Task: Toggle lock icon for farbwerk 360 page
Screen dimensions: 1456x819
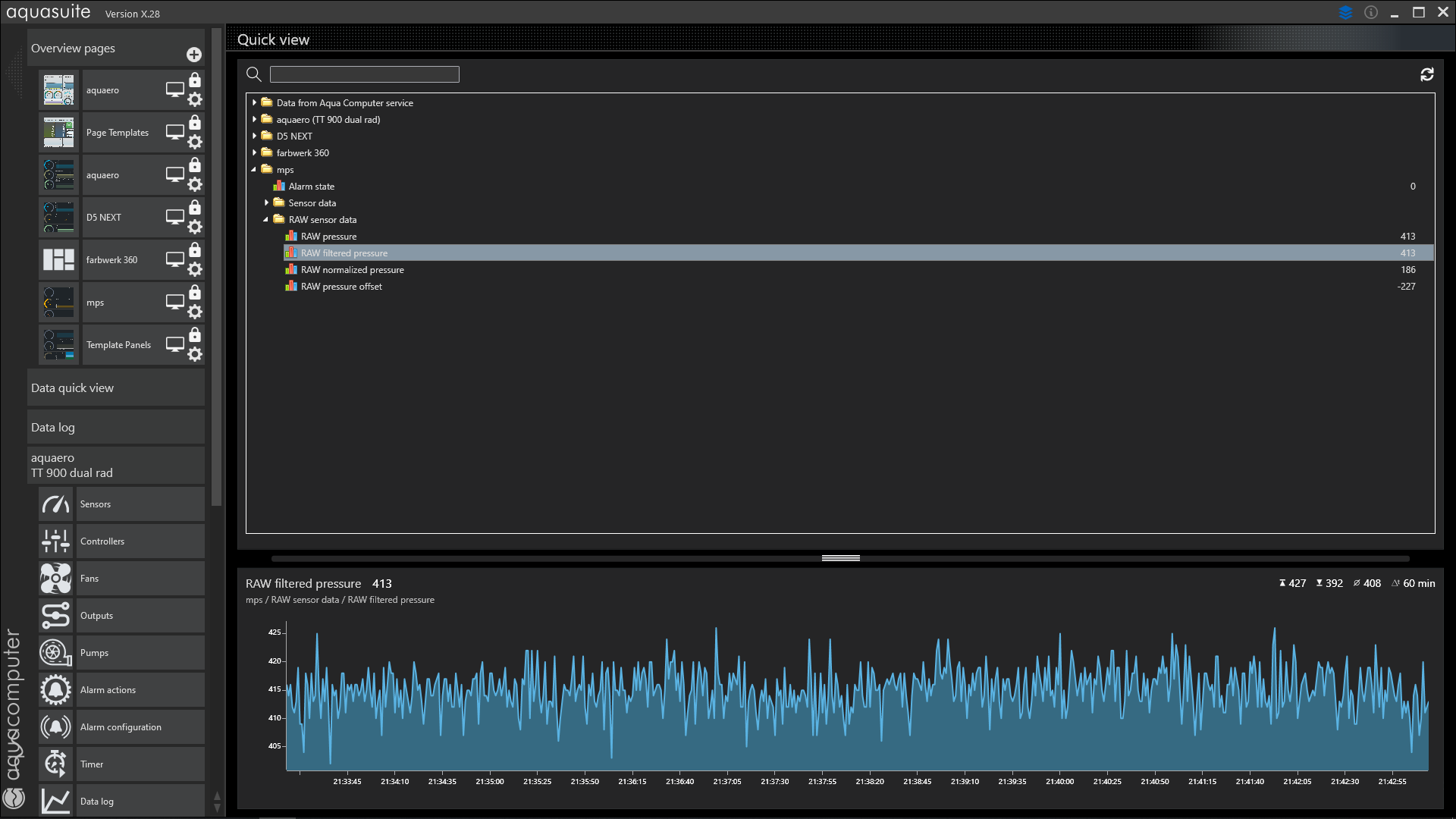Action: pos(195,250)
